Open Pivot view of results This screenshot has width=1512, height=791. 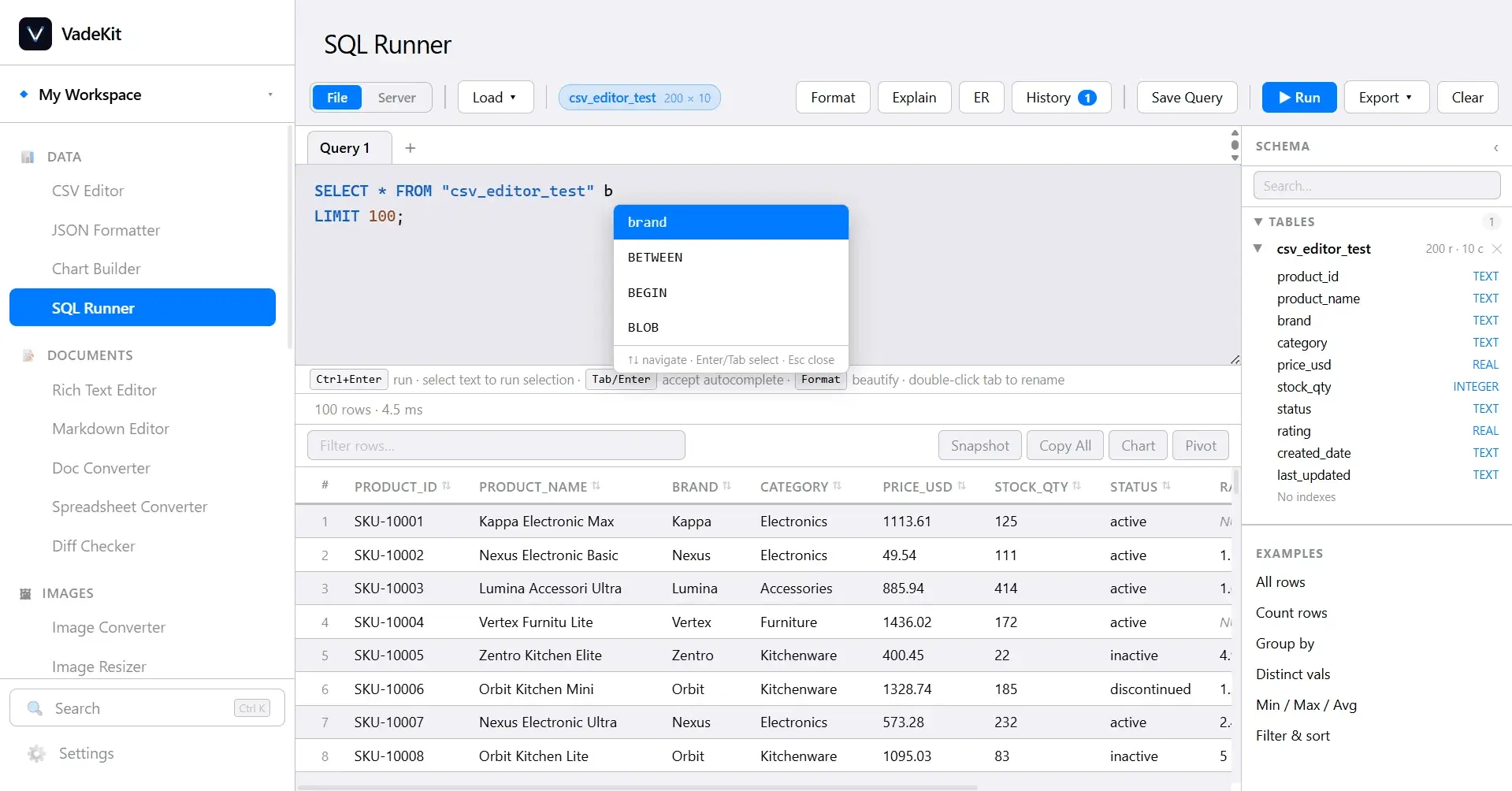[1200, 446]
